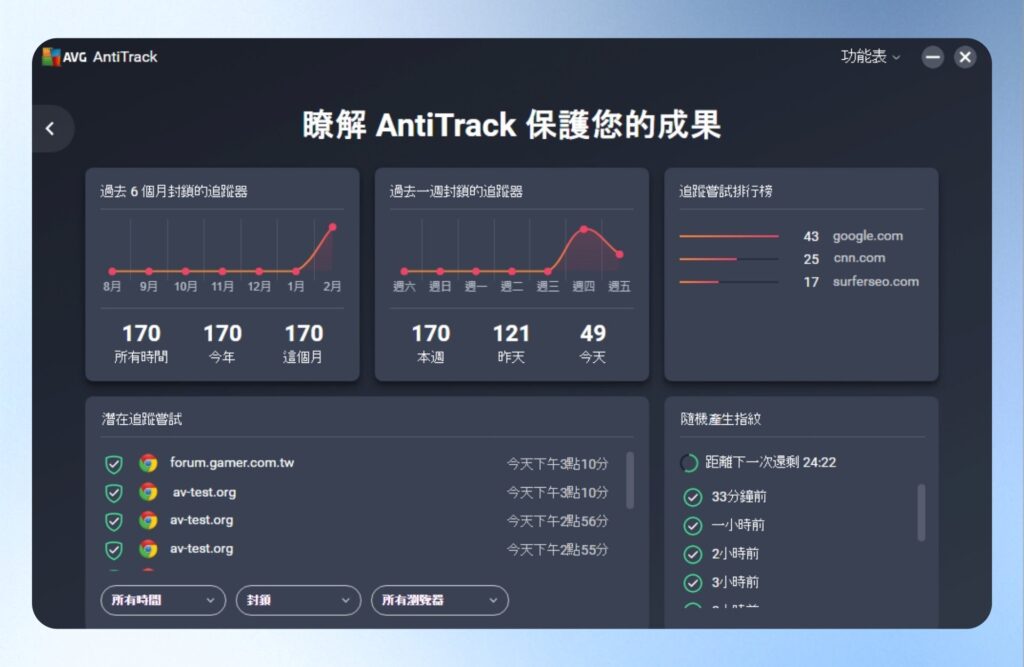
Task: Select google.com in the ranking list
Action: click(x=867, y=236)
